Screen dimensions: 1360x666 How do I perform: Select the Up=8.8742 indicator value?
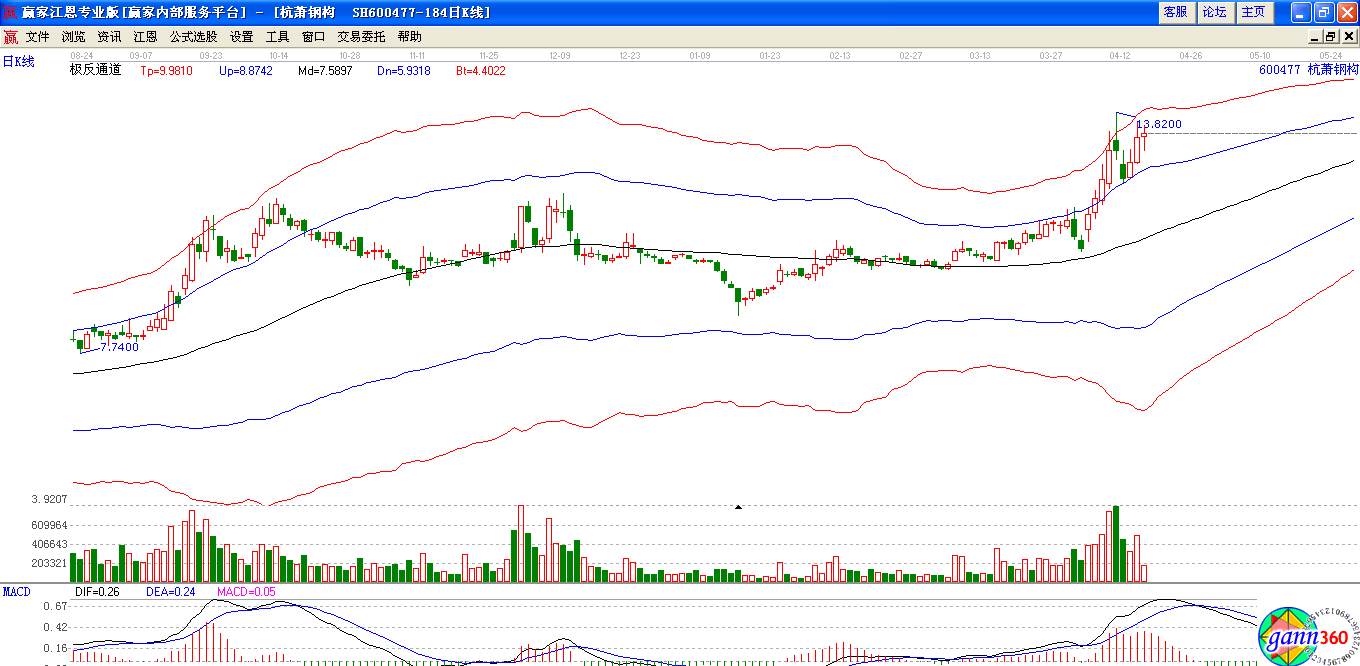click(x=245, y=71)
